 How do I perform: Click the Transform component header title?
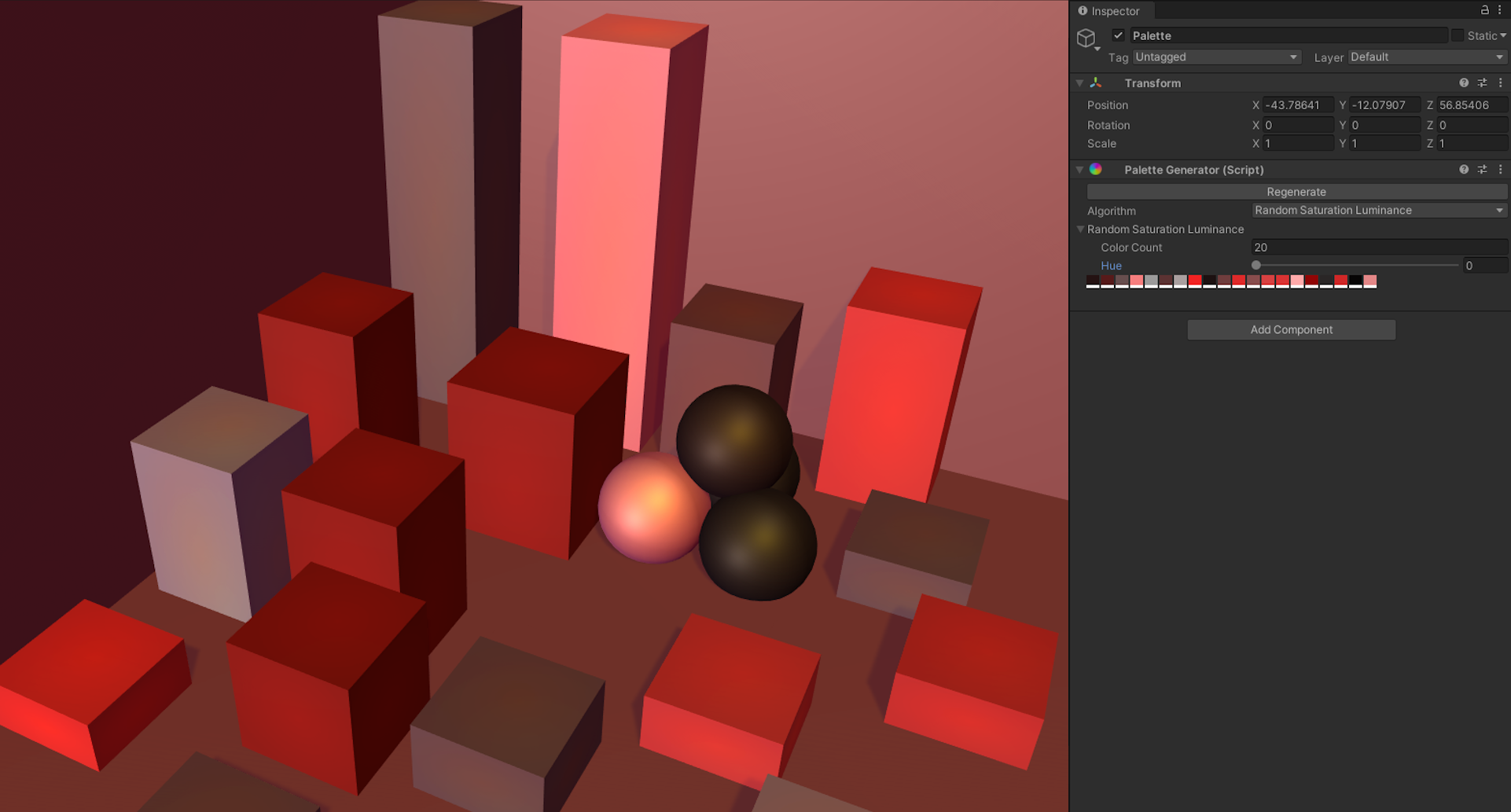click(x=1153, y=83)
